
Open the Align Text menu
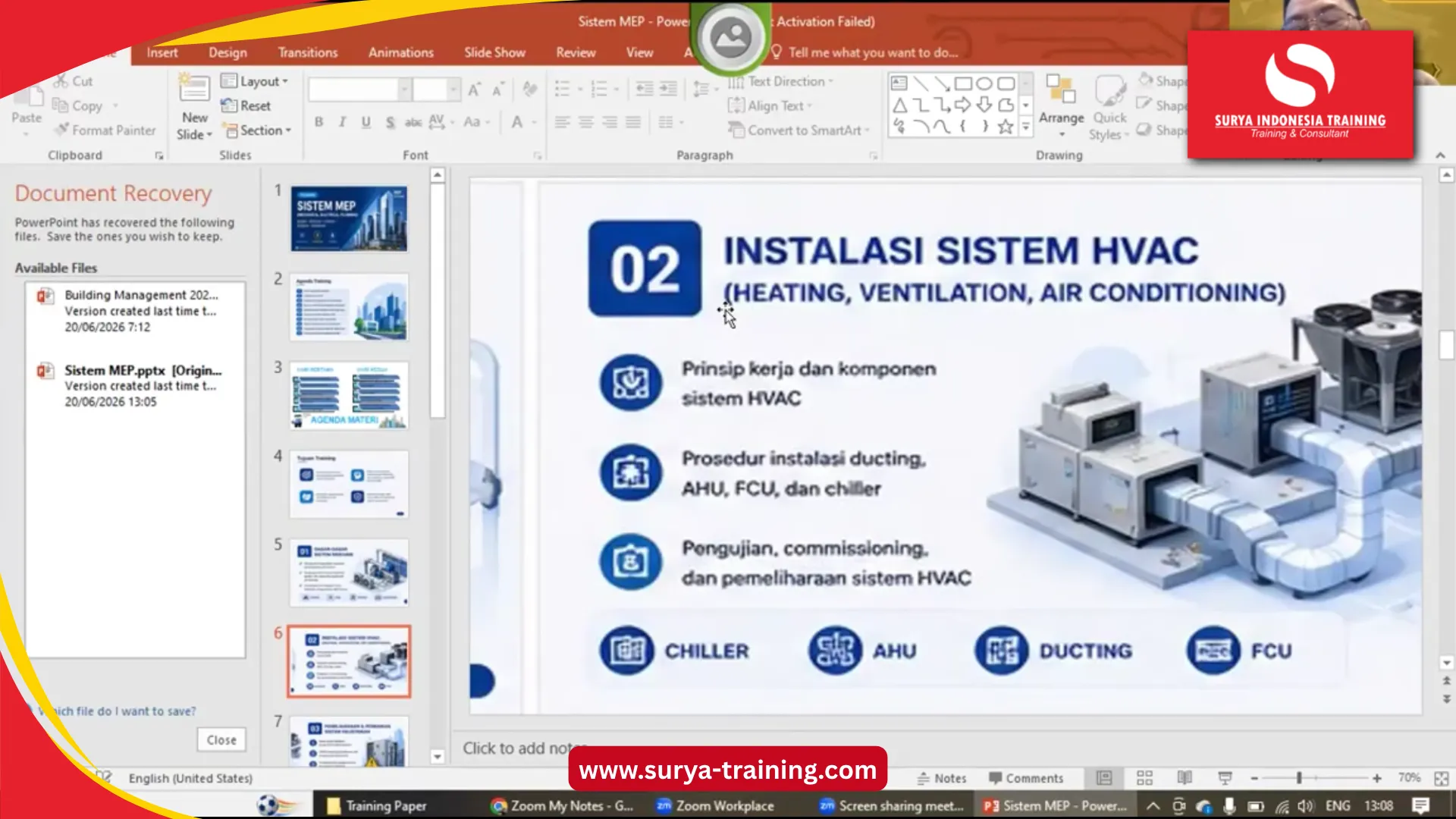[x=770, y=106]
